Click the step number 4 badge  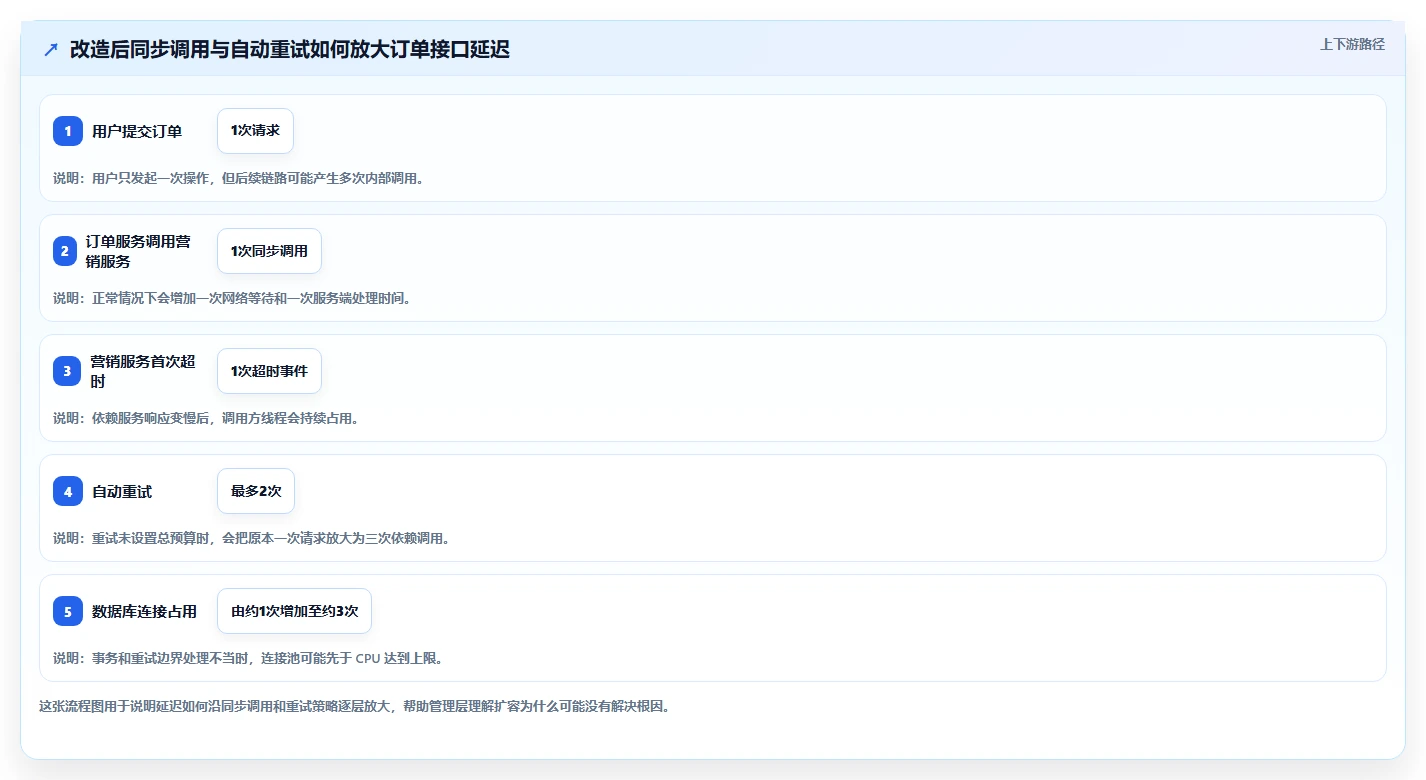click(68, 491)
